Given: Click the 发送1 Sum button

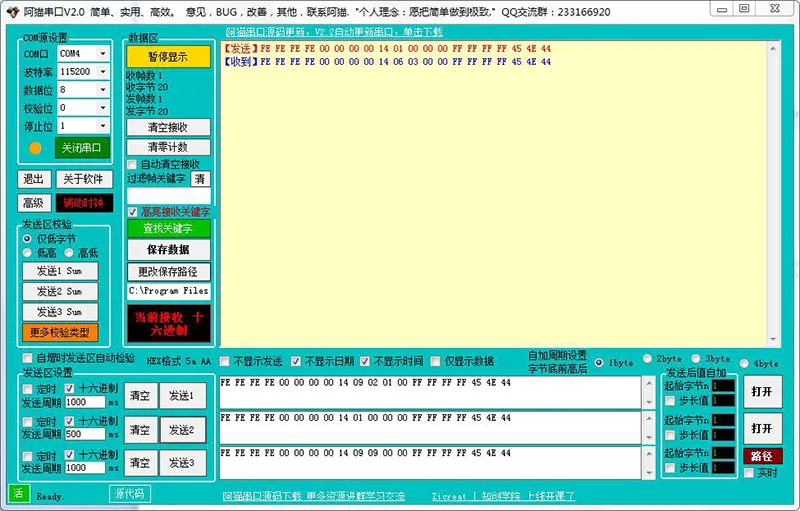Looking at the screenshot, I should pos(60,271).
